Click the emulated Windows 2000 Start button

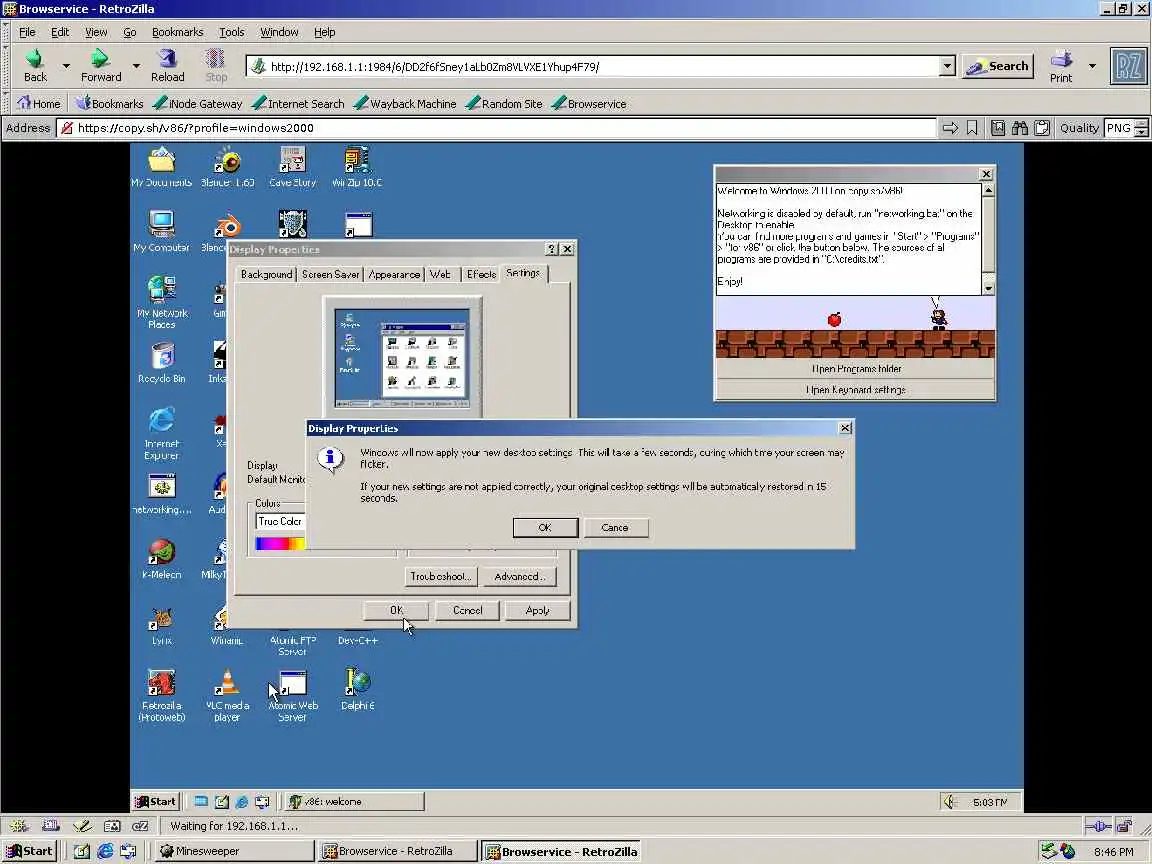point(155,802)
